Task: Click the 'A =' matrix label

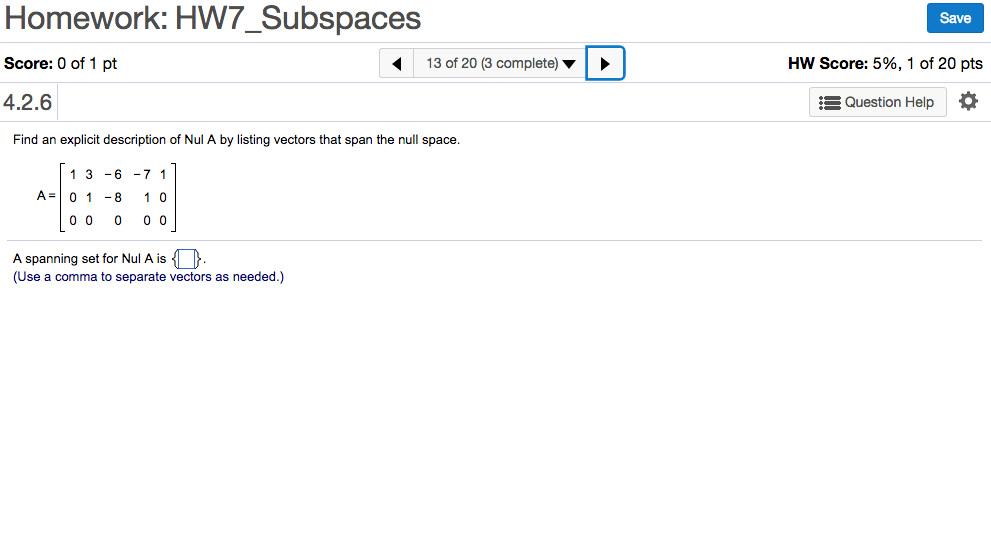Action: coord(46,196)
